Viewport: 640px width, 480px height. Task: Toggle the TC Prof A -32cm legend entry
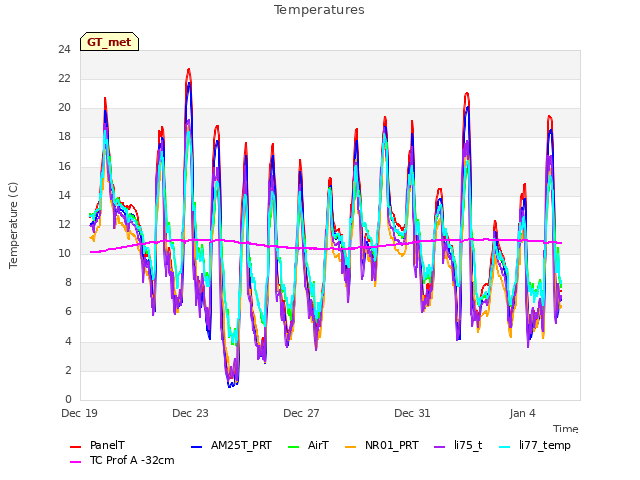[x=122, y=460]
